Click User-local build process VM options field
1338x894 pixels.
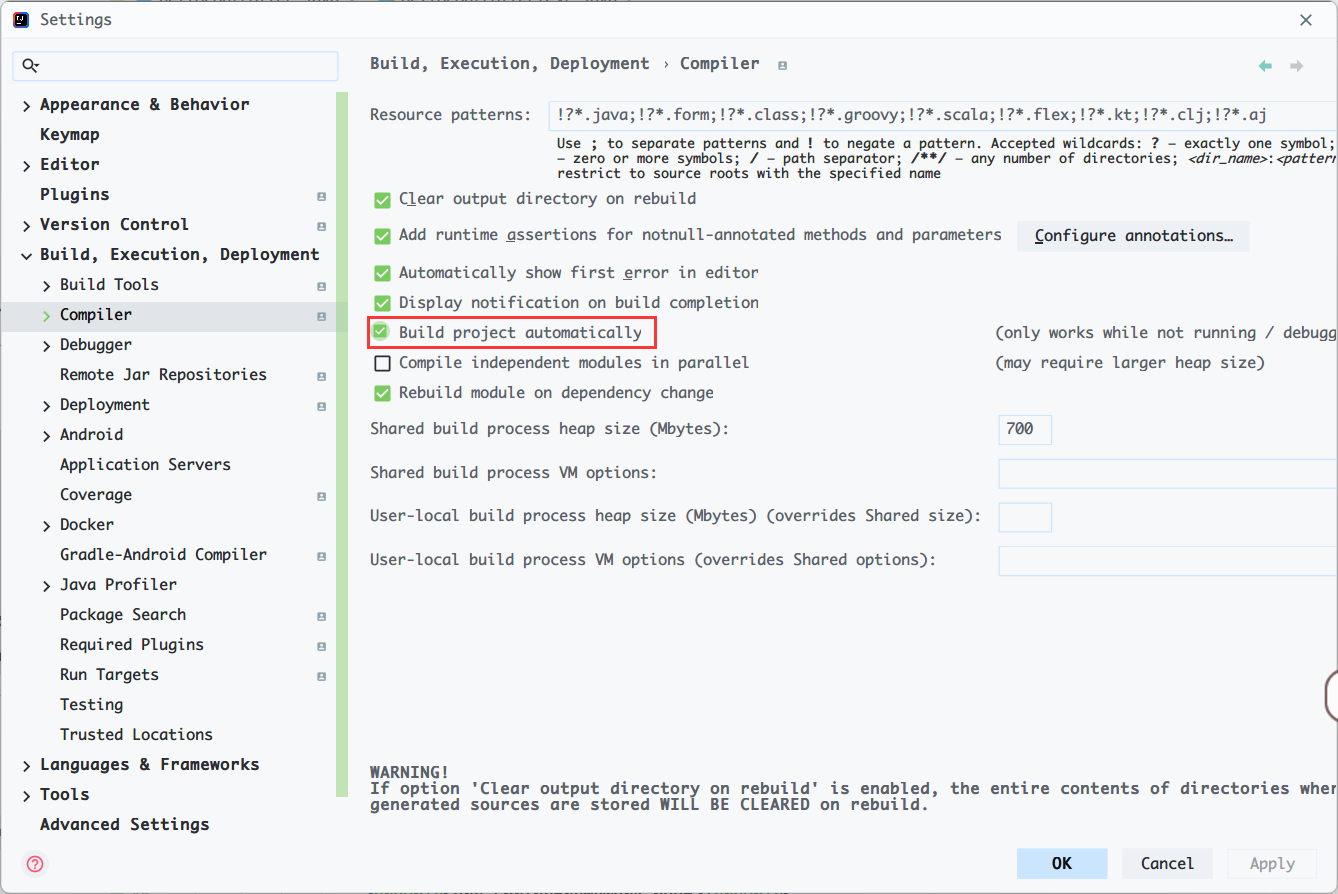click(x=1168, y=561)
